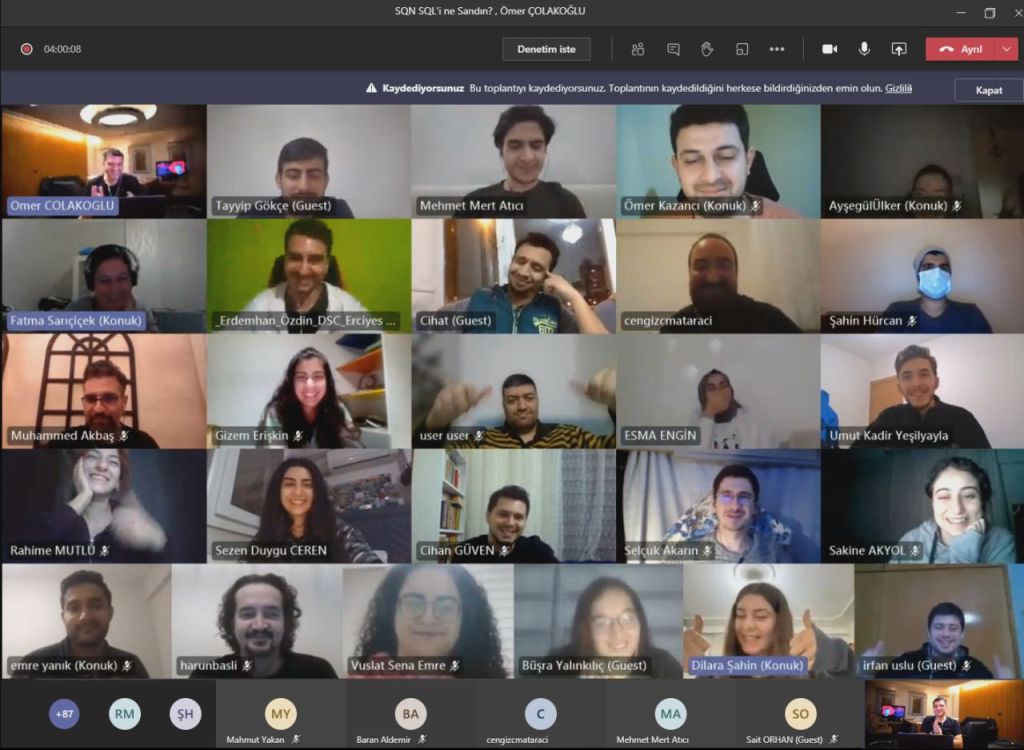The height and width of the screenshot is (750, 1024).
Task: Click the Denetim iste button
Action: tap(546, 49)
